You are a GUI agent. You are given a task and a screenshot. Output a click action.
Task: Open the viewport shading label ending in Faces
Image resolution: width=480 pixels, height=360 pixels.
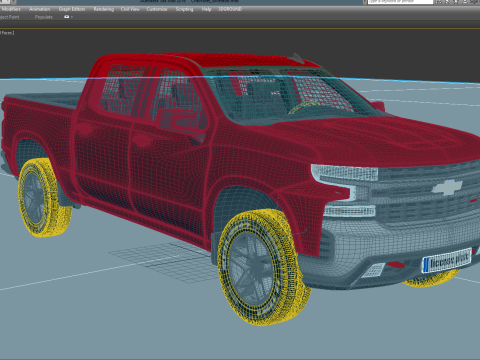click(x=7, y=33)
